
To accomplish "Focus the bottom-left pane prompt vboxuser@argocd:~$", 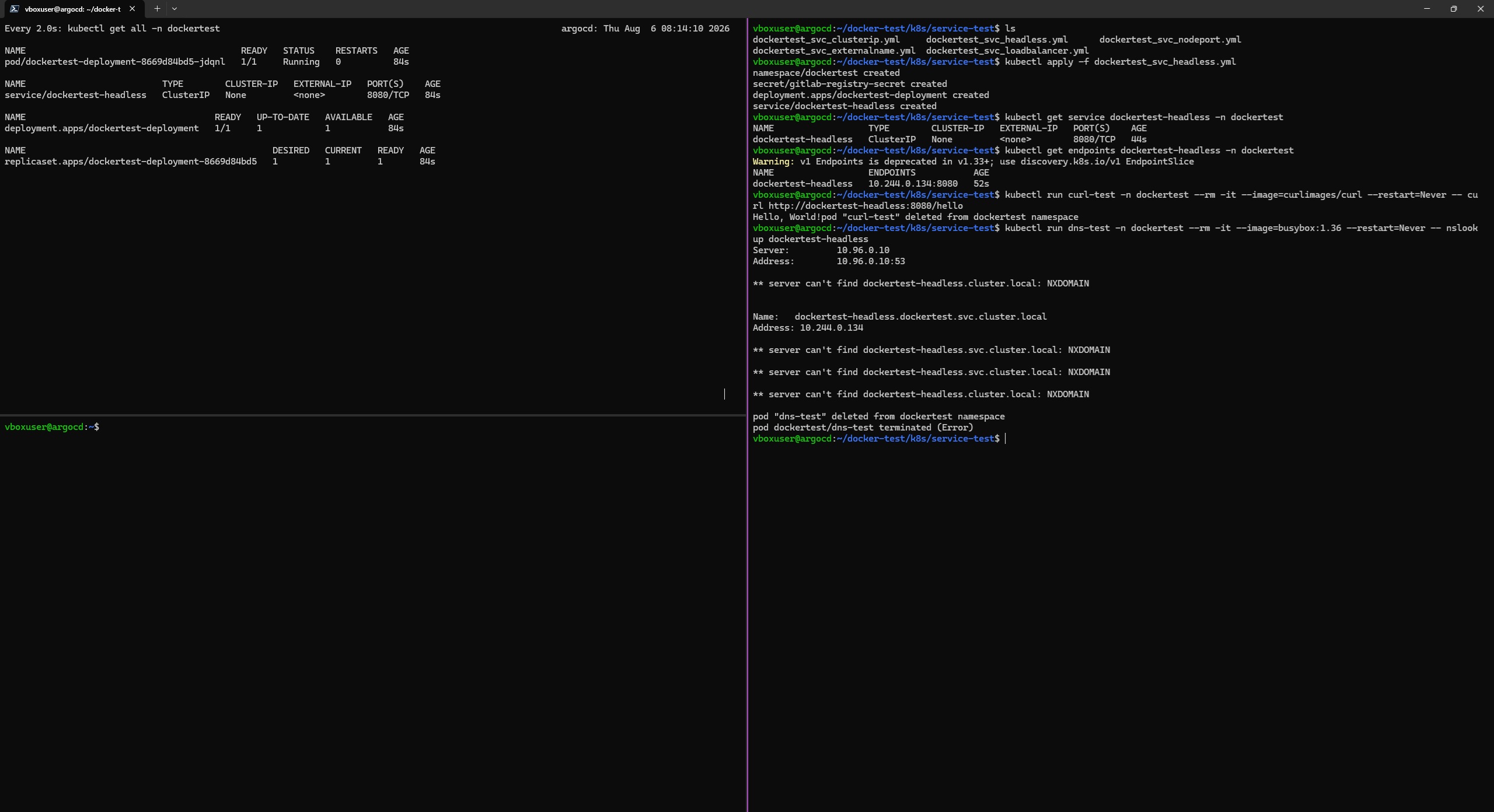I will (52, 427).
